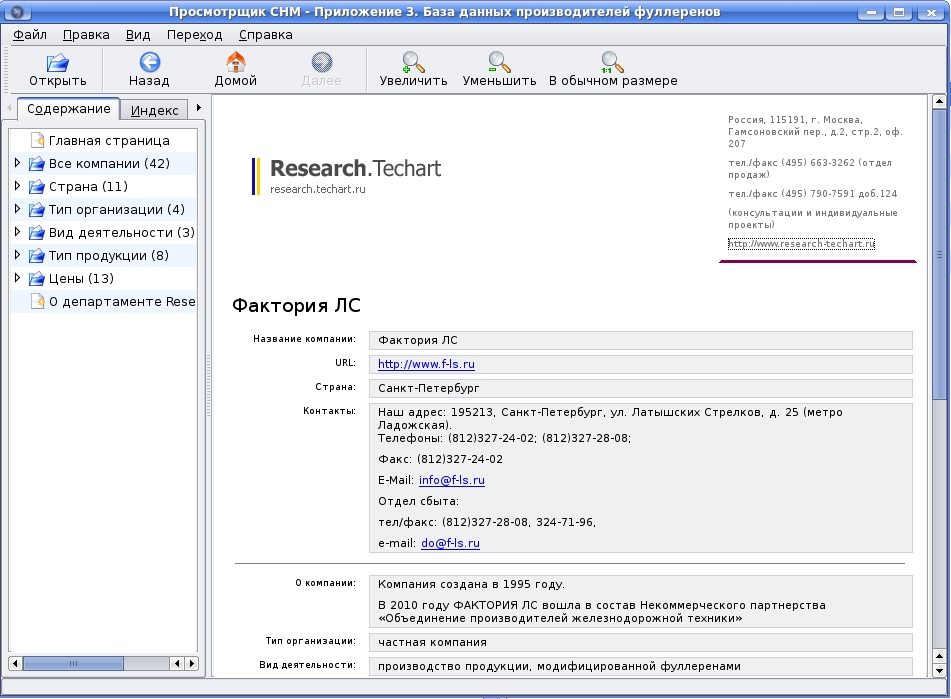Switch to the Содержание tab
The height and width of the screenshot is (699, 951).
click(69, 109)
